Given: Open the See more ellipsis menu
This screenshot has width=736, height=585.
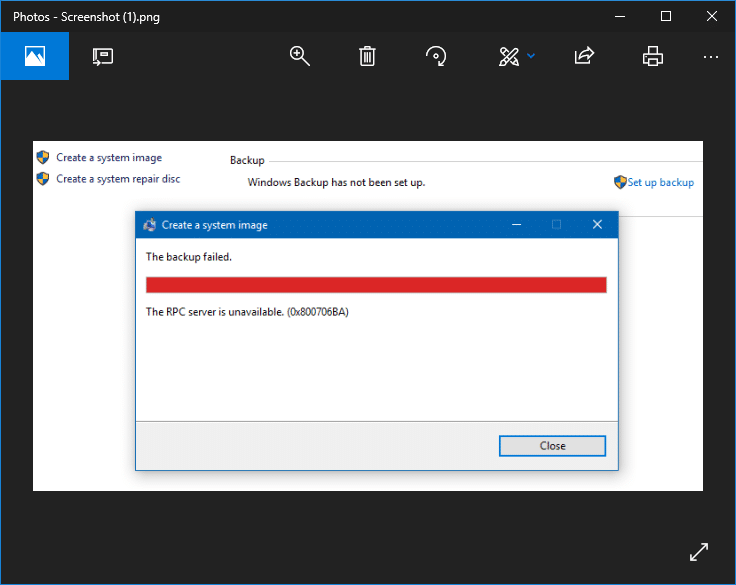Looking at the screenshot, I should click(711, 57).
